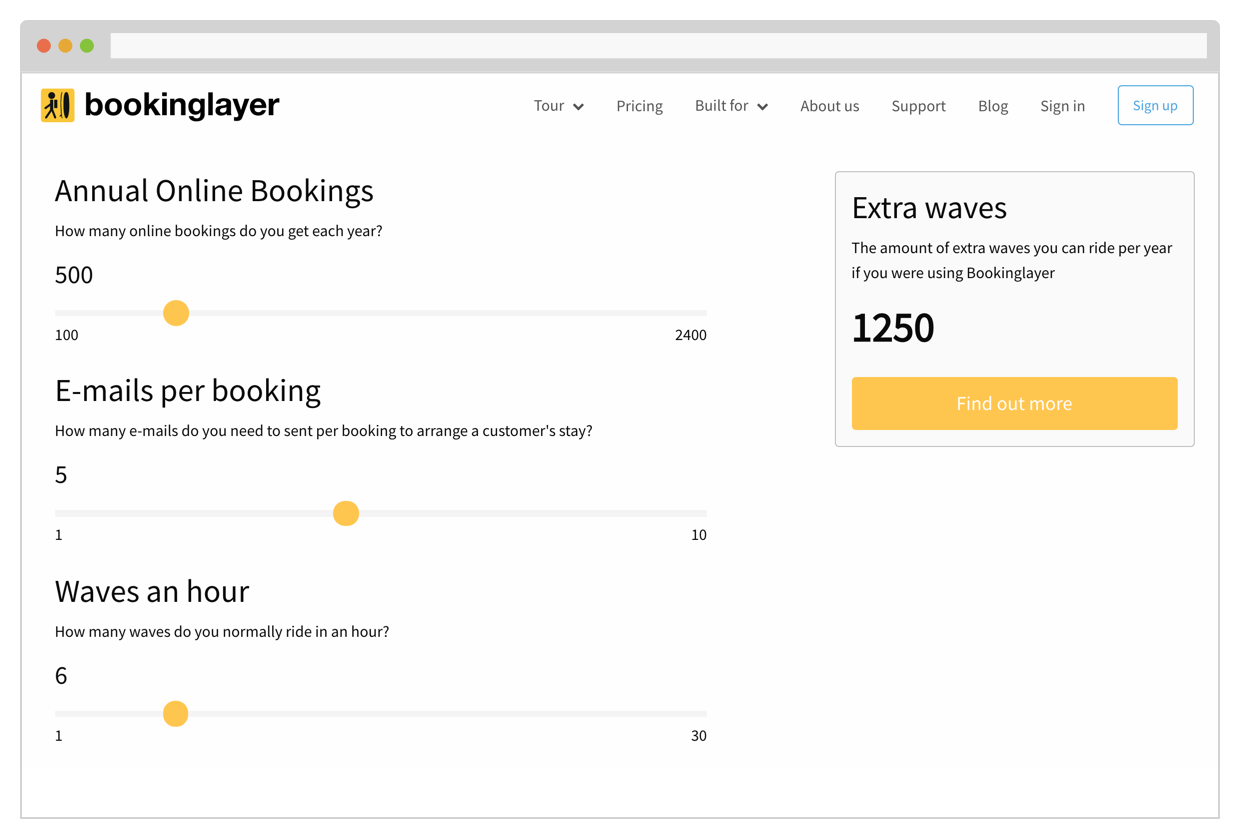Click Sign in in the navigation
Screen dimensions: 1240x840
pos(1062,106)
